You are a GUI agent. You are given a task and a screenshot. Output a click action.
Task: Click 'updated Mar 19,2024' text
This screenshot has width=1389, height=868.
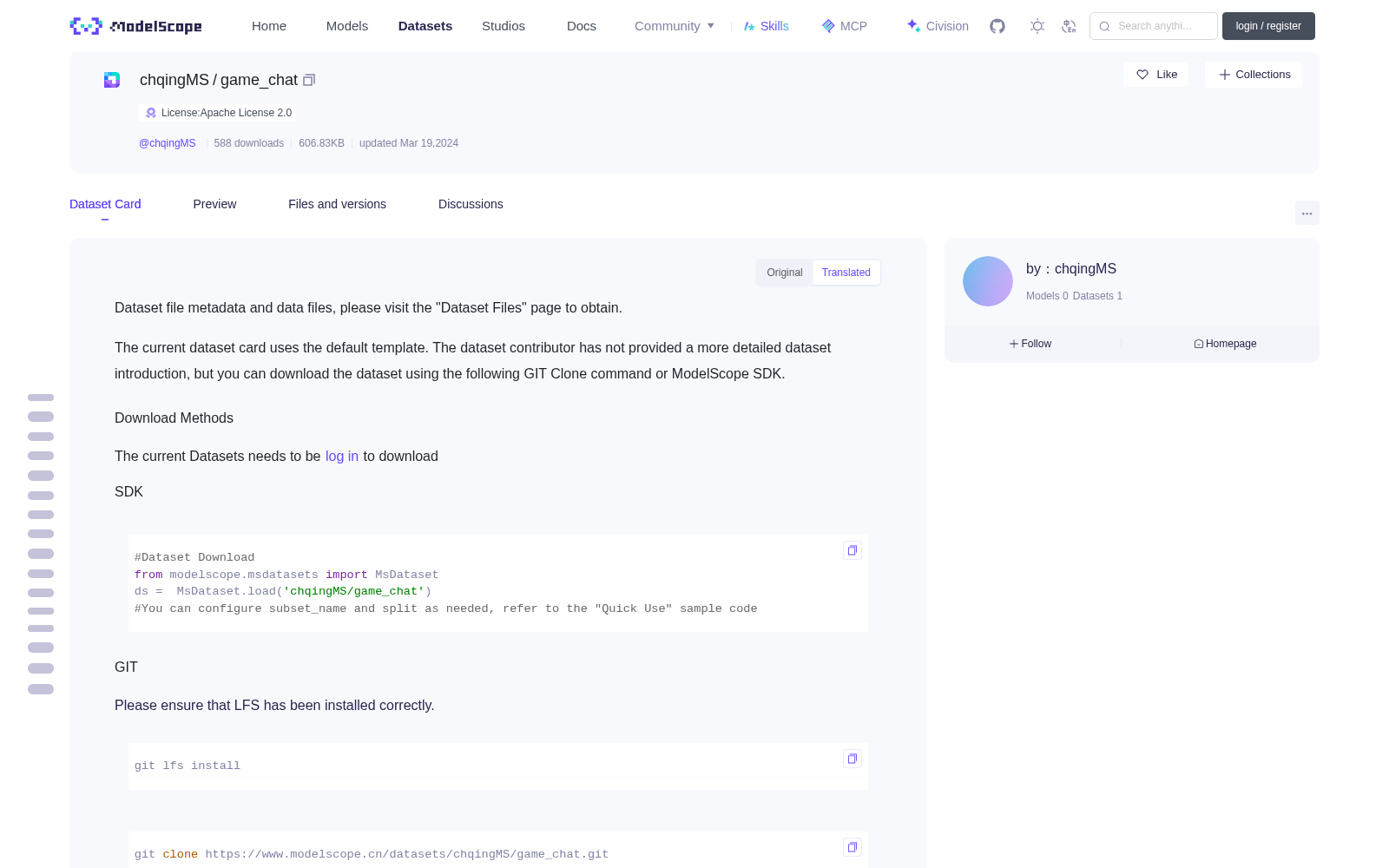pos(409,143)
